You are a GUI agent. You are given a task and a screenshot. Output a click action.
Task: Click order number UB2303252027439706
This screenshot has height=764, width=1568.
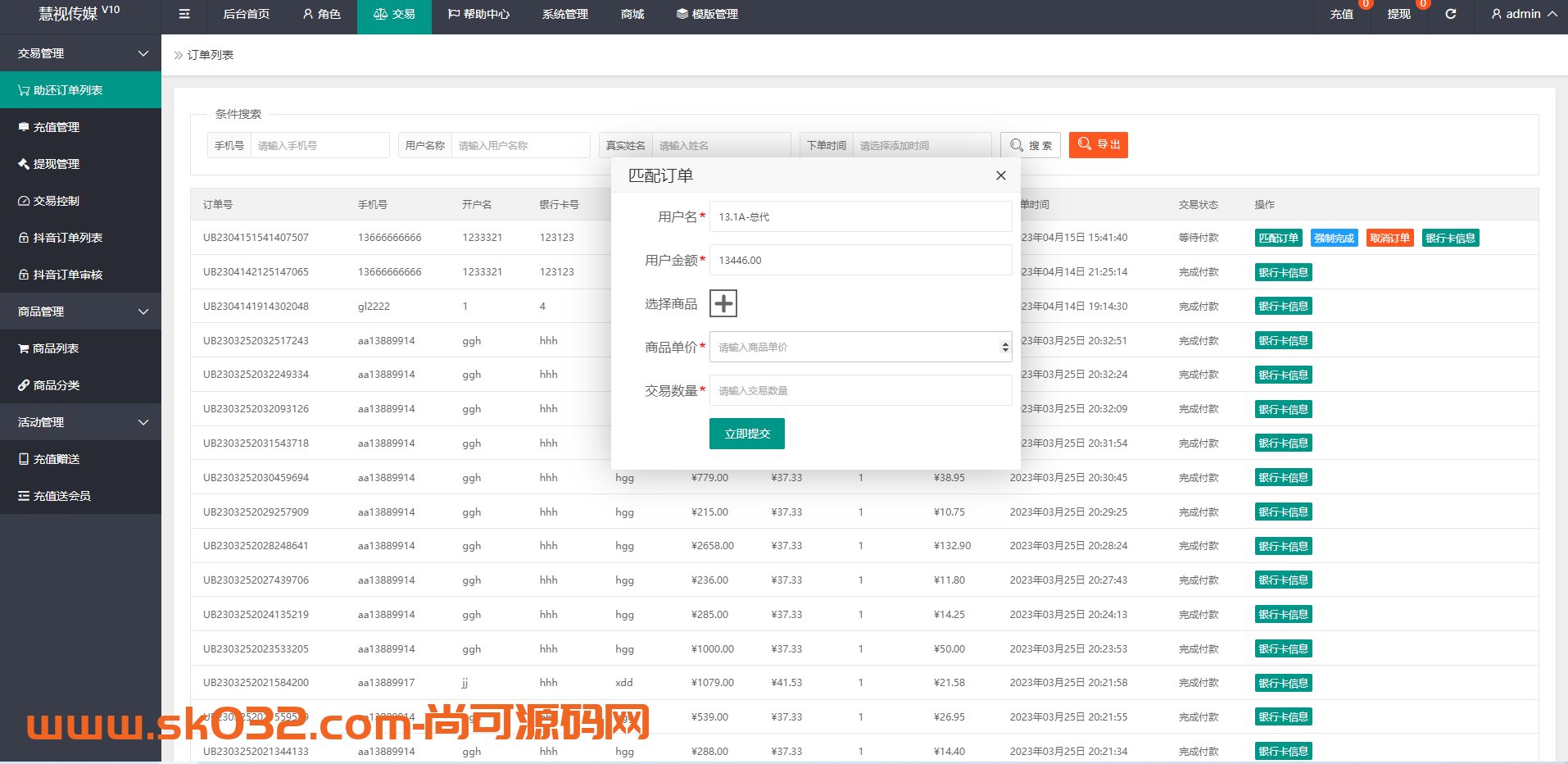pos(256,580)
